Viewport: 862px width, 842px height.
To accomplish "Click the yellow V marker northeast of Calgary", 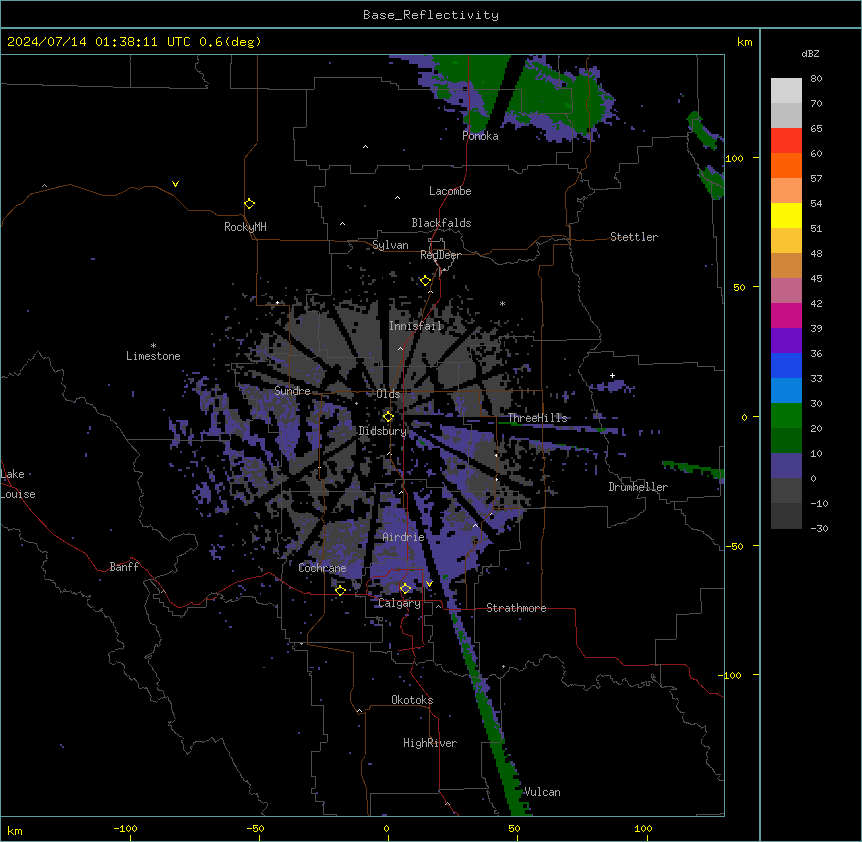I will pos(429,584).
